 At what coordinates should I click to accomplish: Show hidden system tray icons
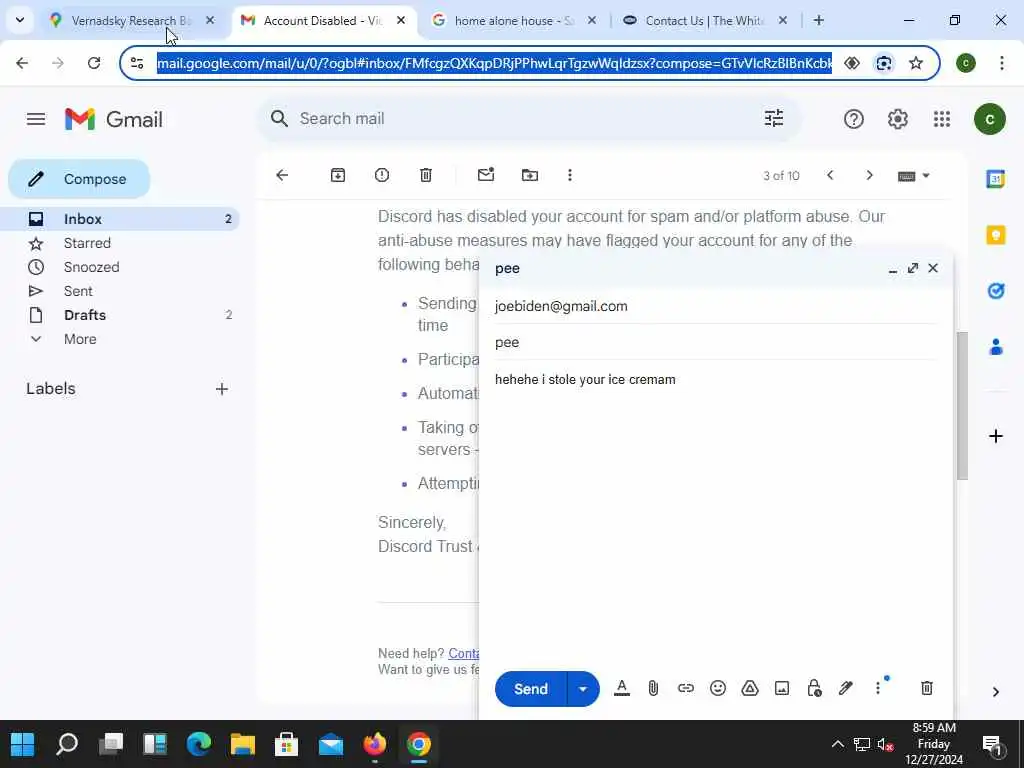(837, 744)
